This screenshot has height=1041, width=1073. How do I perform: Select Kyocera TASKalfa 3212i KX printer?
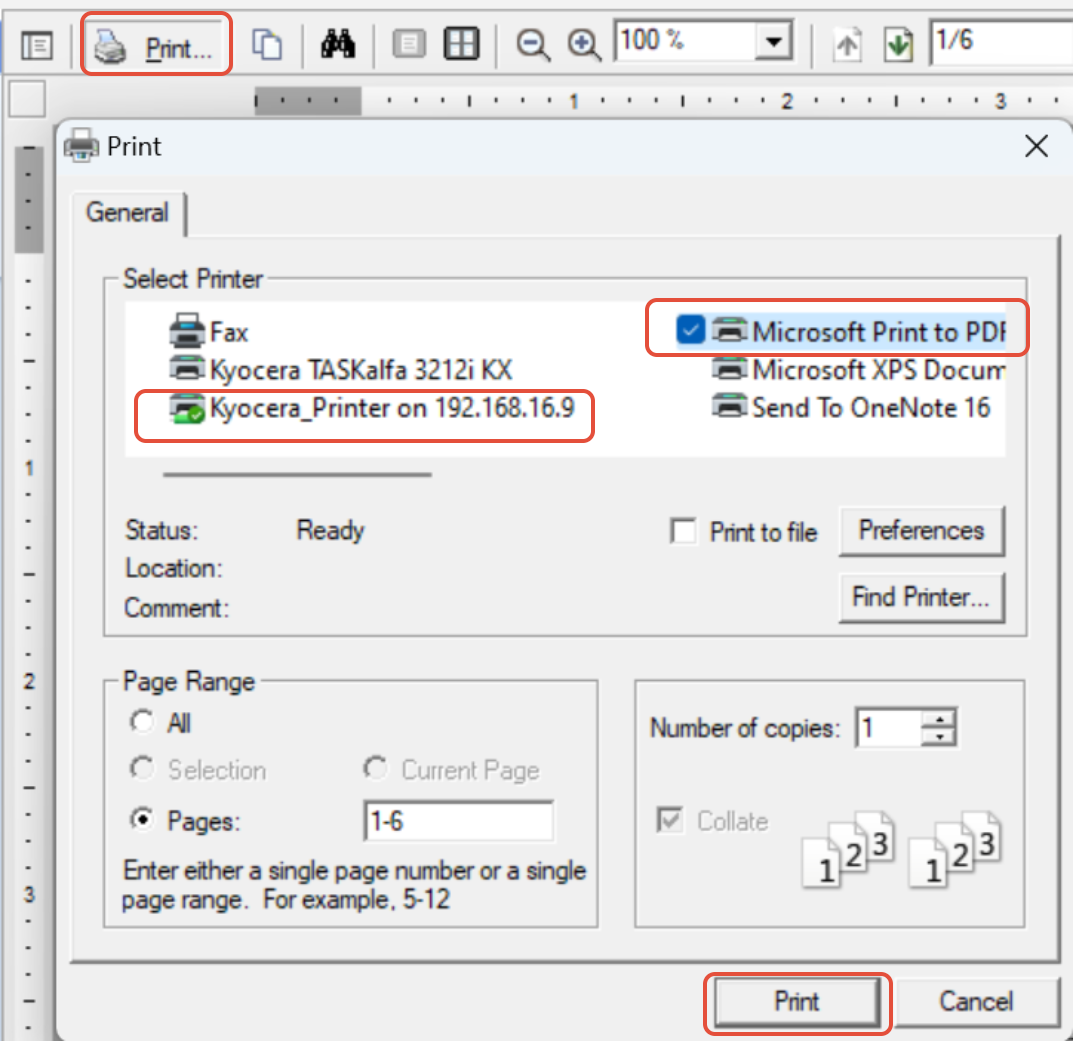coord(340,370)
